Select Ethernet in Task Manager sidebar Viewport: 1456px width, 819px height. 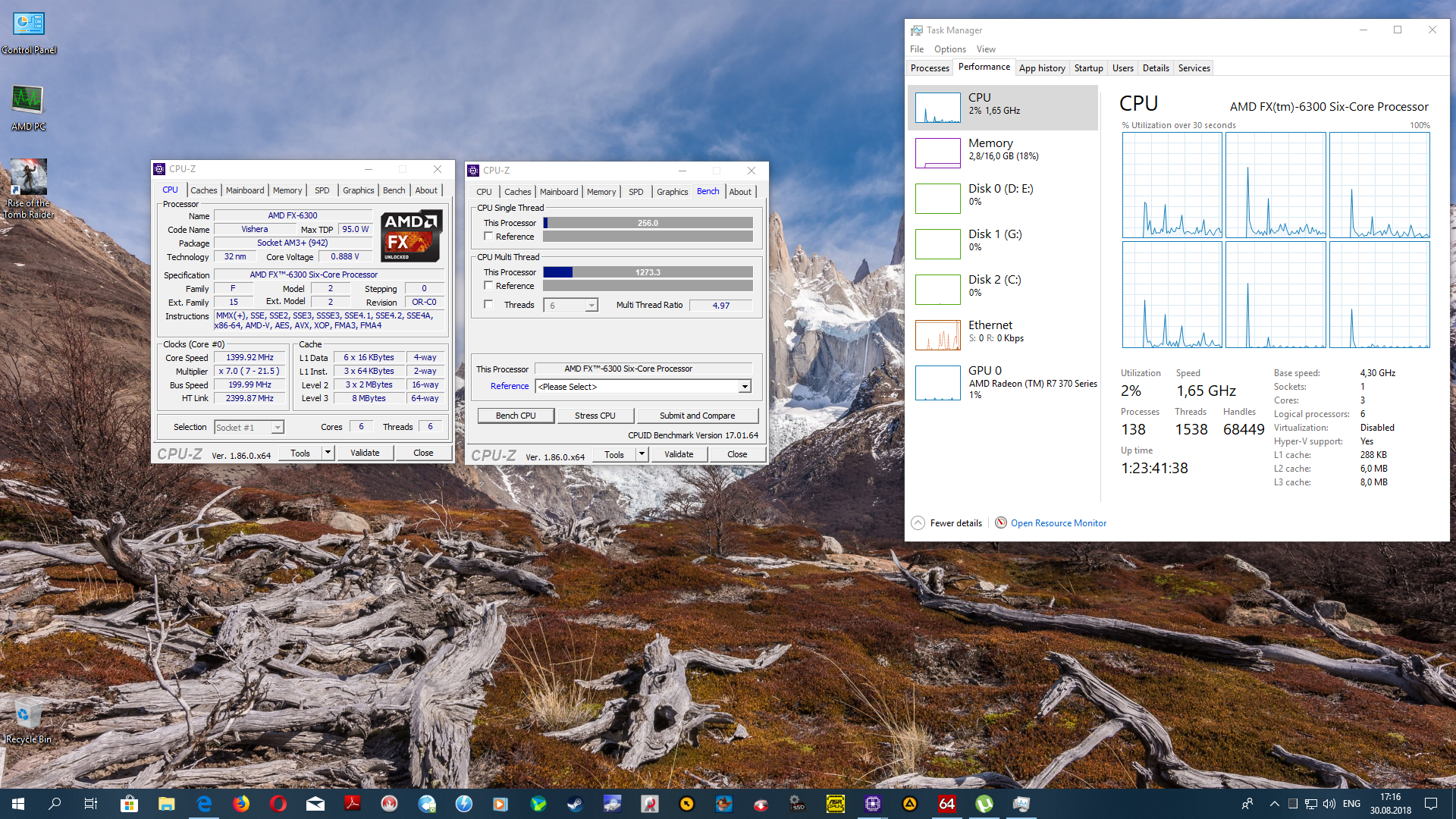click(x=1003, y=334)
